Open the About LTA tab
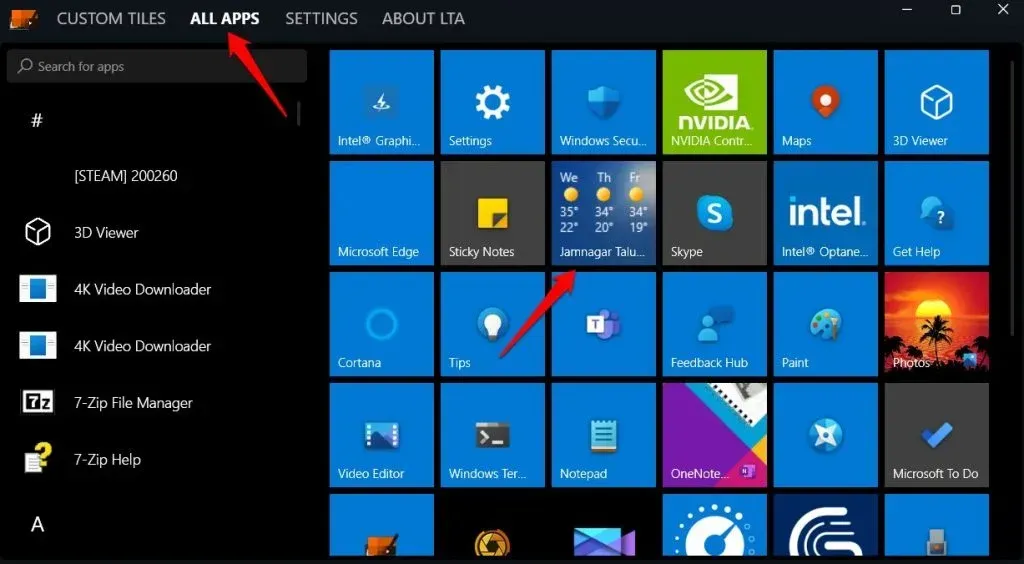The image size is (1024, 564). coord(423,18)
